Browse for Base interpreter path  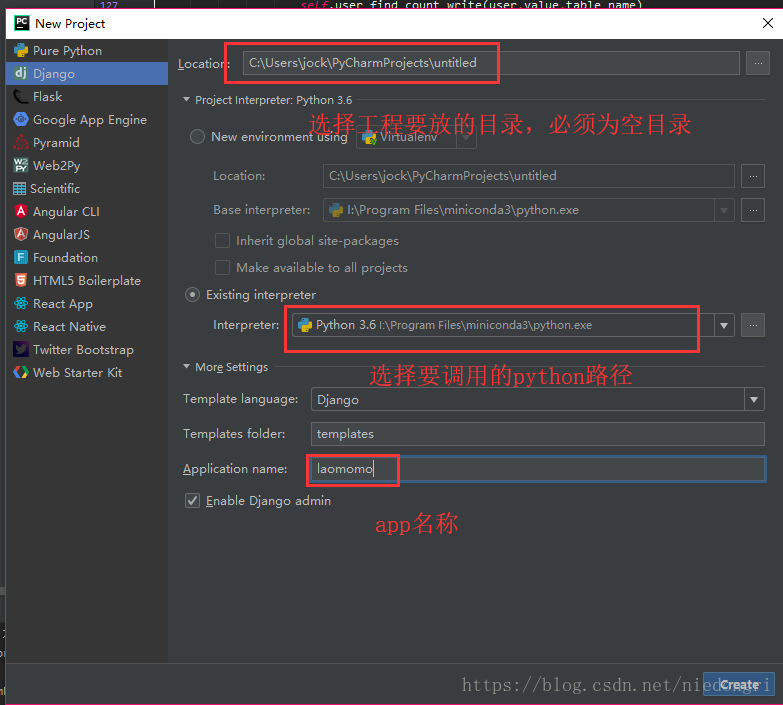pos(753,210)
